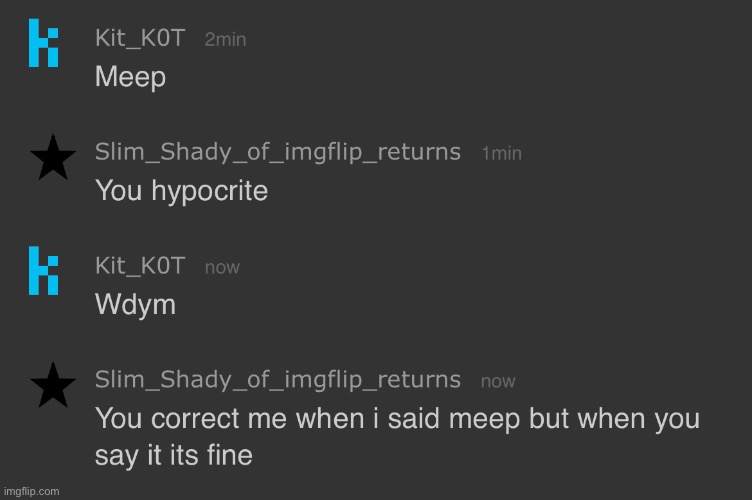Screen dimensions: 752x500
Task: Select the Kit_K0T username above the Wdym message
Action: [x=140, y=266]
